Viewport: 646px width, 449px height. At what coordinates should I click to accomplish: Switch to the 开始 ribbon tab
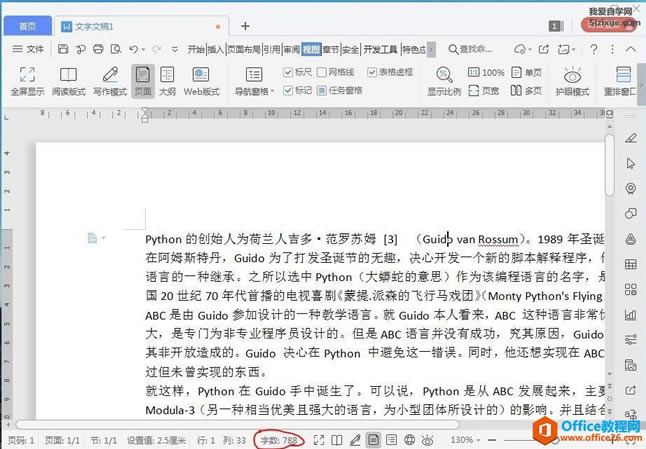[x=196, y=49]
